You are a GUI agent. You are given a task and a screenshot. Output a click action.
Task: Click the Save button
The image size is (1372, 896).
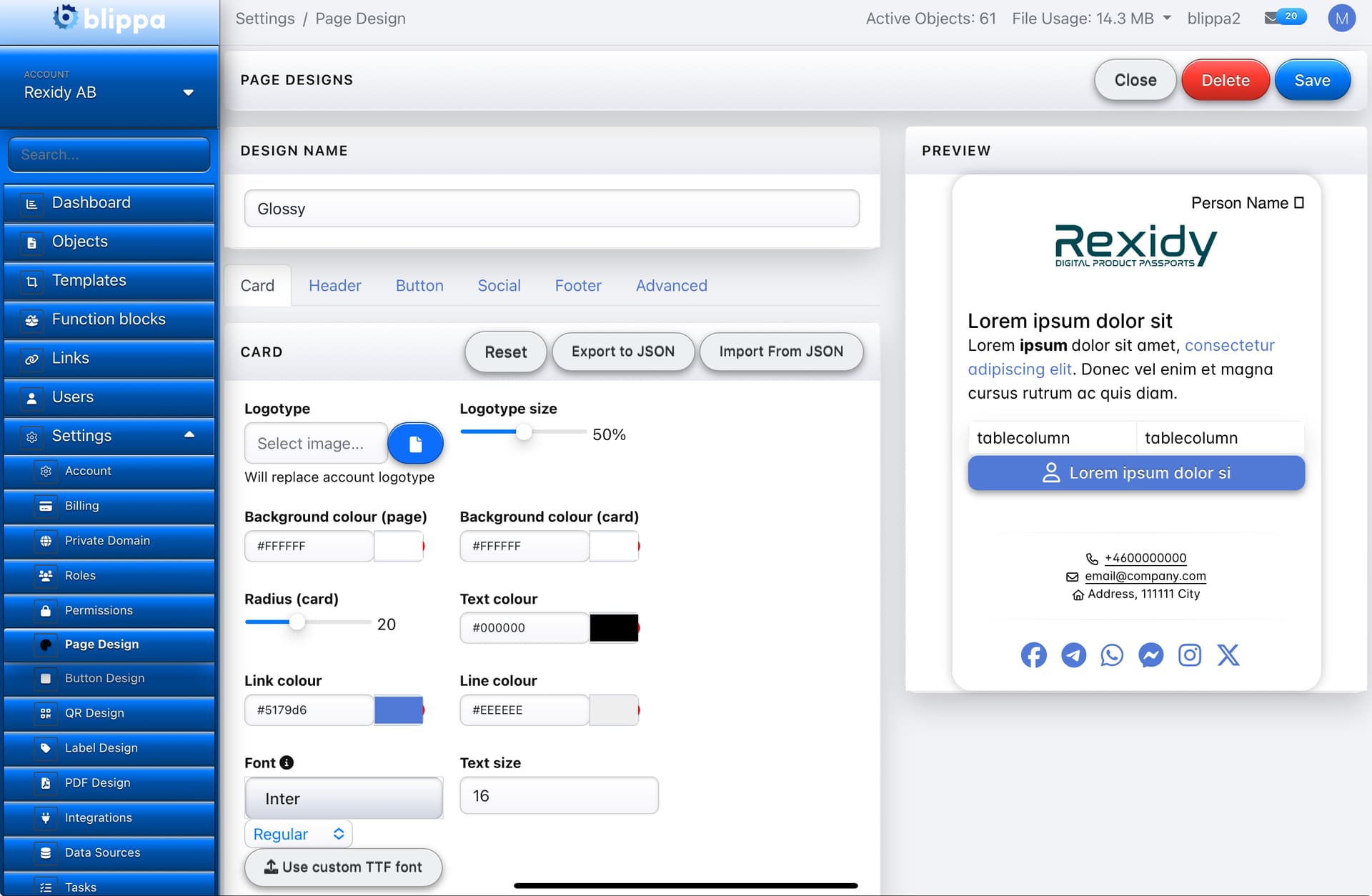[x=1312, y=80]
